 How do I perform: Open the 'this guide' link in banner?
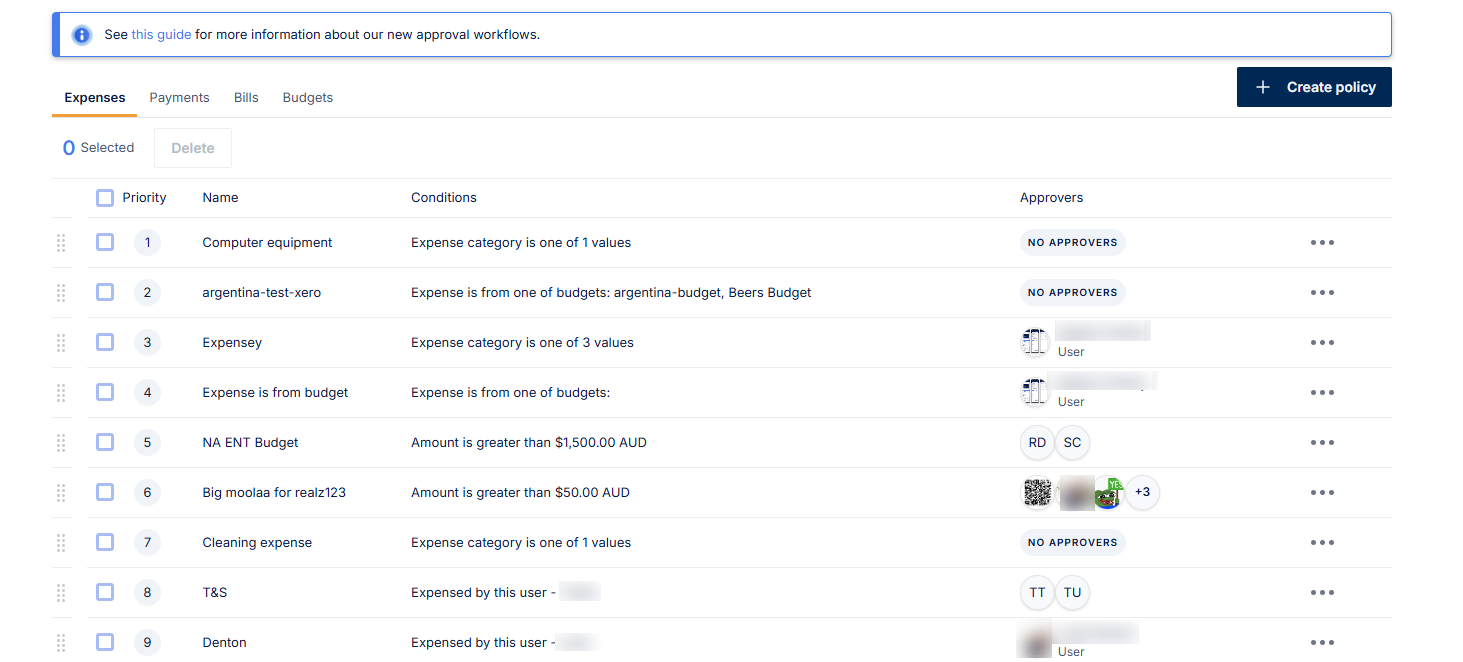[x=161, y=35]
